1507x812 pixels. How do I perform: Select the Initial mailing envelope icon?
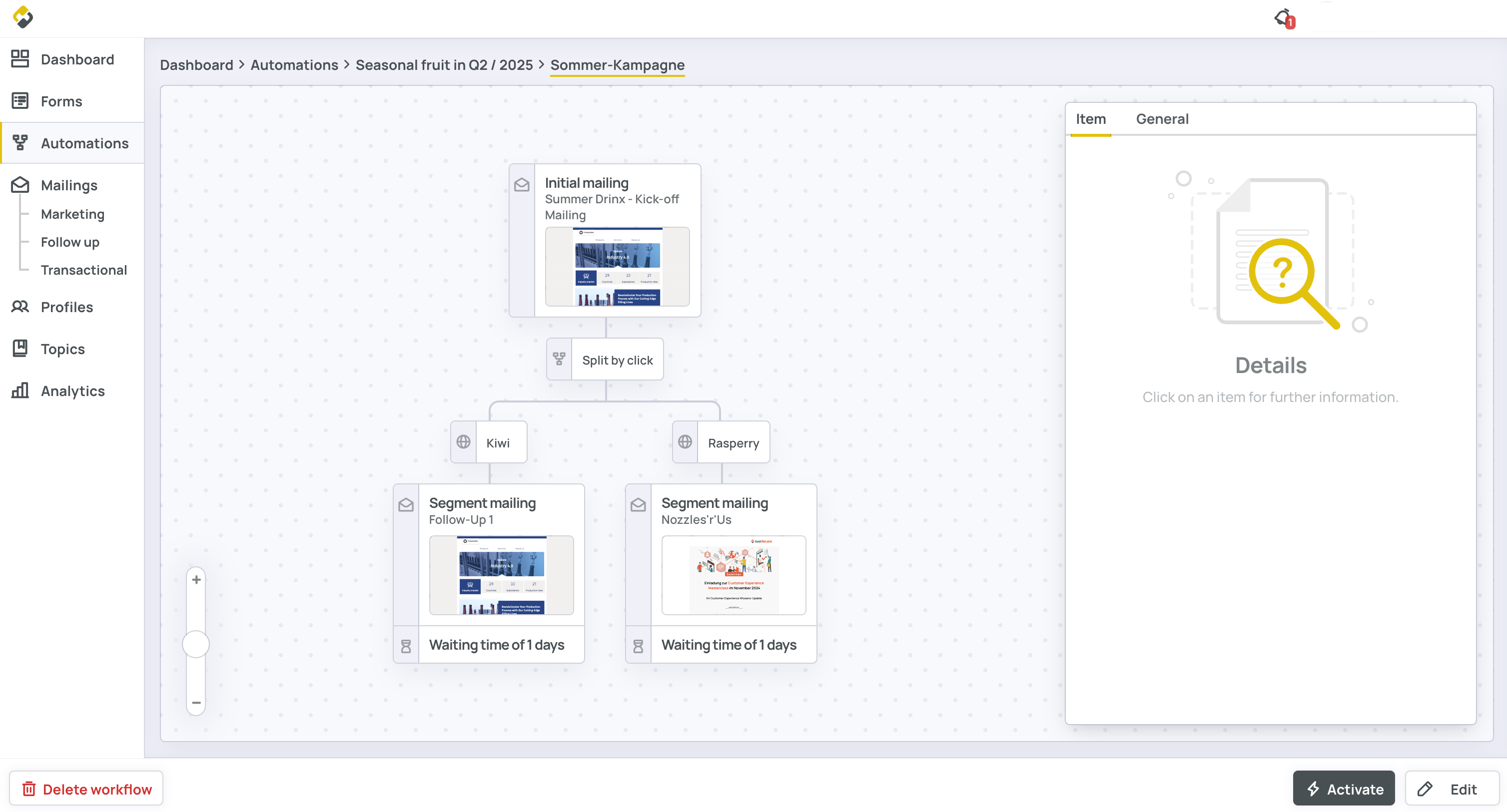[x=522, y=185]
